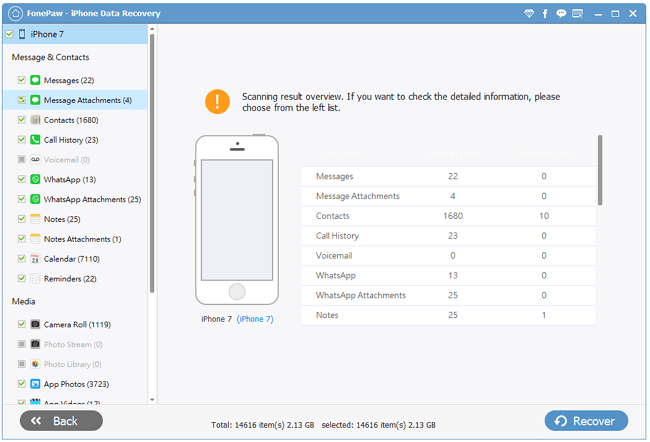Click the home icon in the title bar
Image resolution: width=650 pixels, height=442 pixels.
click(15, 13)
